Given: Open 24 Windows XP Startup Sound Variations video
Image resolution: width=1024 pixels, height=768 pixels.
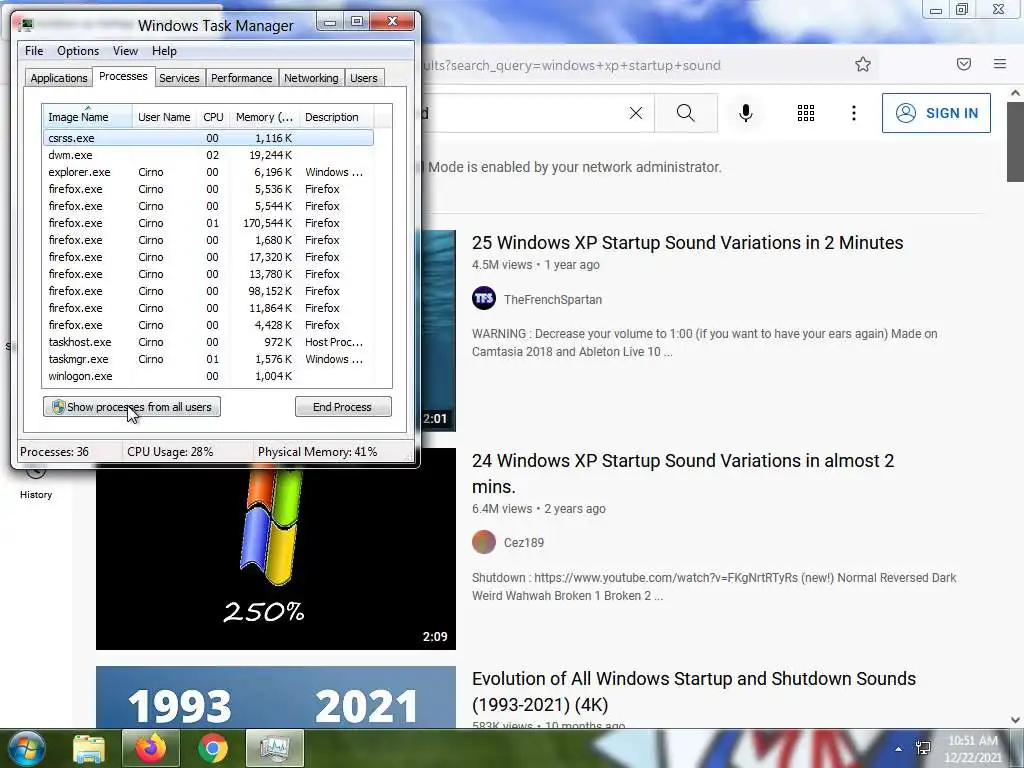Looking at the screenshot, I should click(x=683, y=473).
